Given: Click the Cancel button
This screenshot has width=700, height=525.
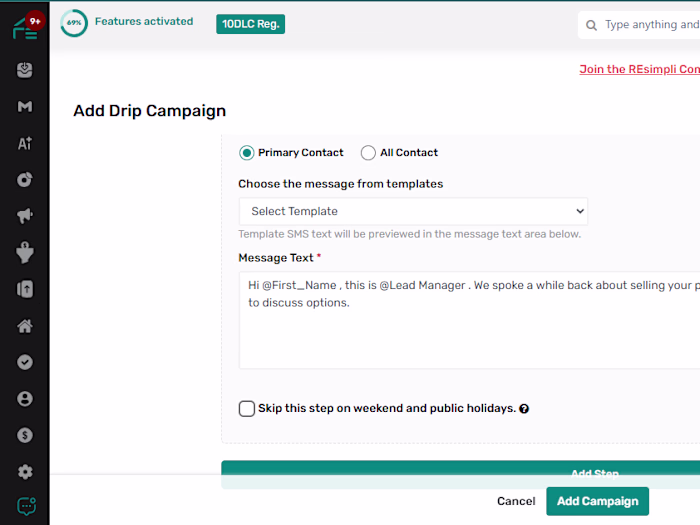Looking at the screenshot, I should point(516,501).
